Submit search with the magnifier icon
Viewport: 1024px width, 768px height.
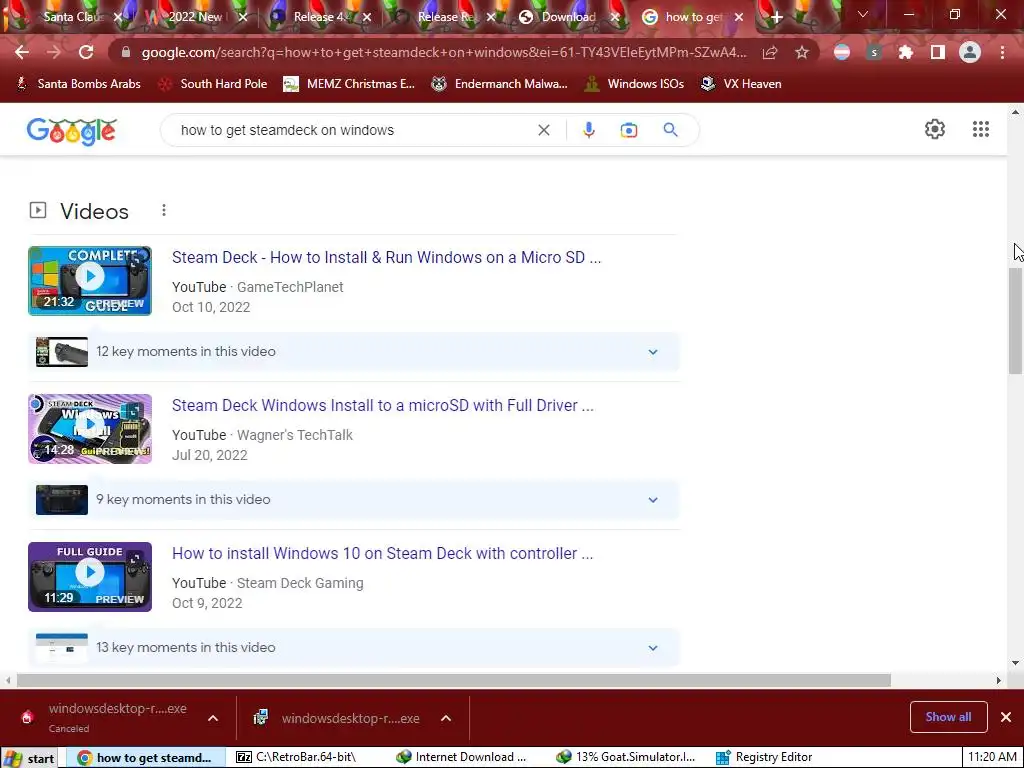(670, 130)
